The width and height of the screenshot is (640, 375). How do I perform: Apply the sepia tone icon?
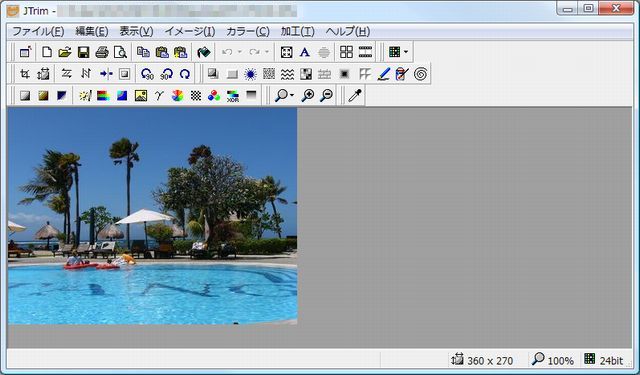click(43, 95)
